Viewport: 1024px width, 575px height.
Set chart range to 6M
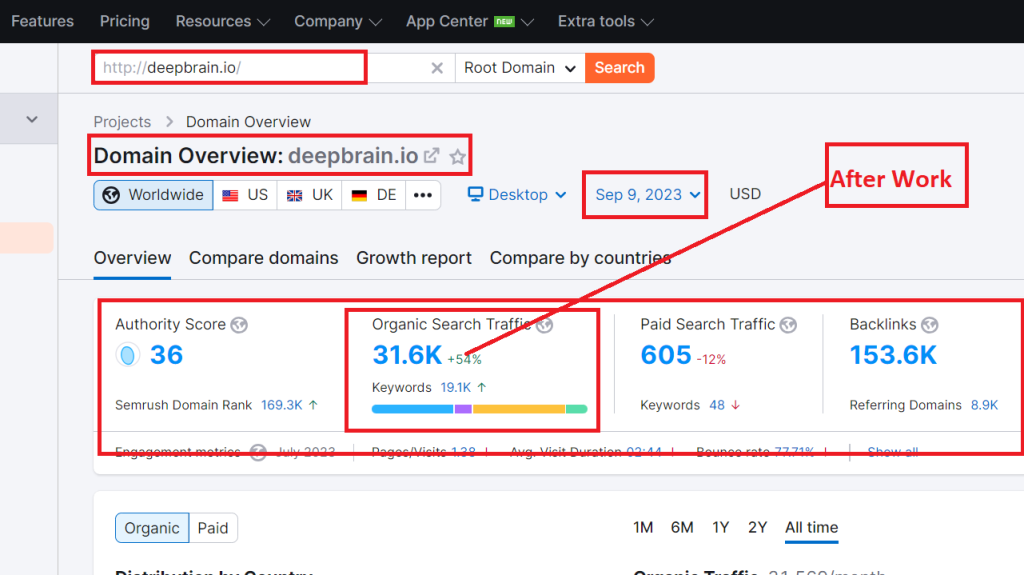click(x=682, y=527)
